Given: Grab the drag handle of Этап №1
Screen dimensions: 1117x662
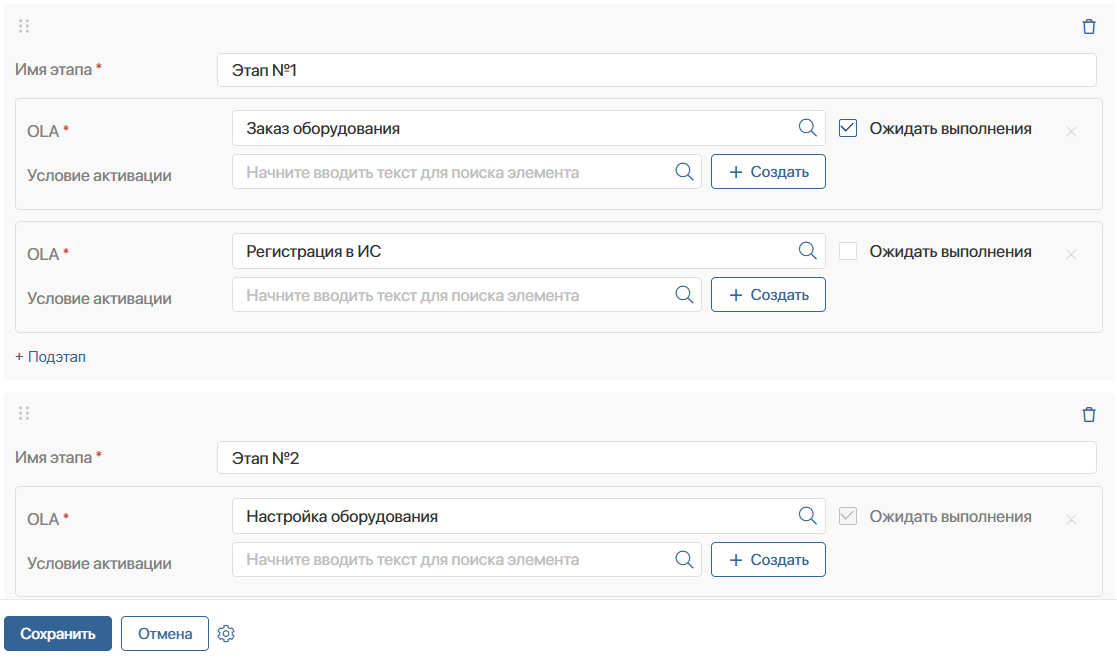Looking at the screenshot, I should pos(24,26).
